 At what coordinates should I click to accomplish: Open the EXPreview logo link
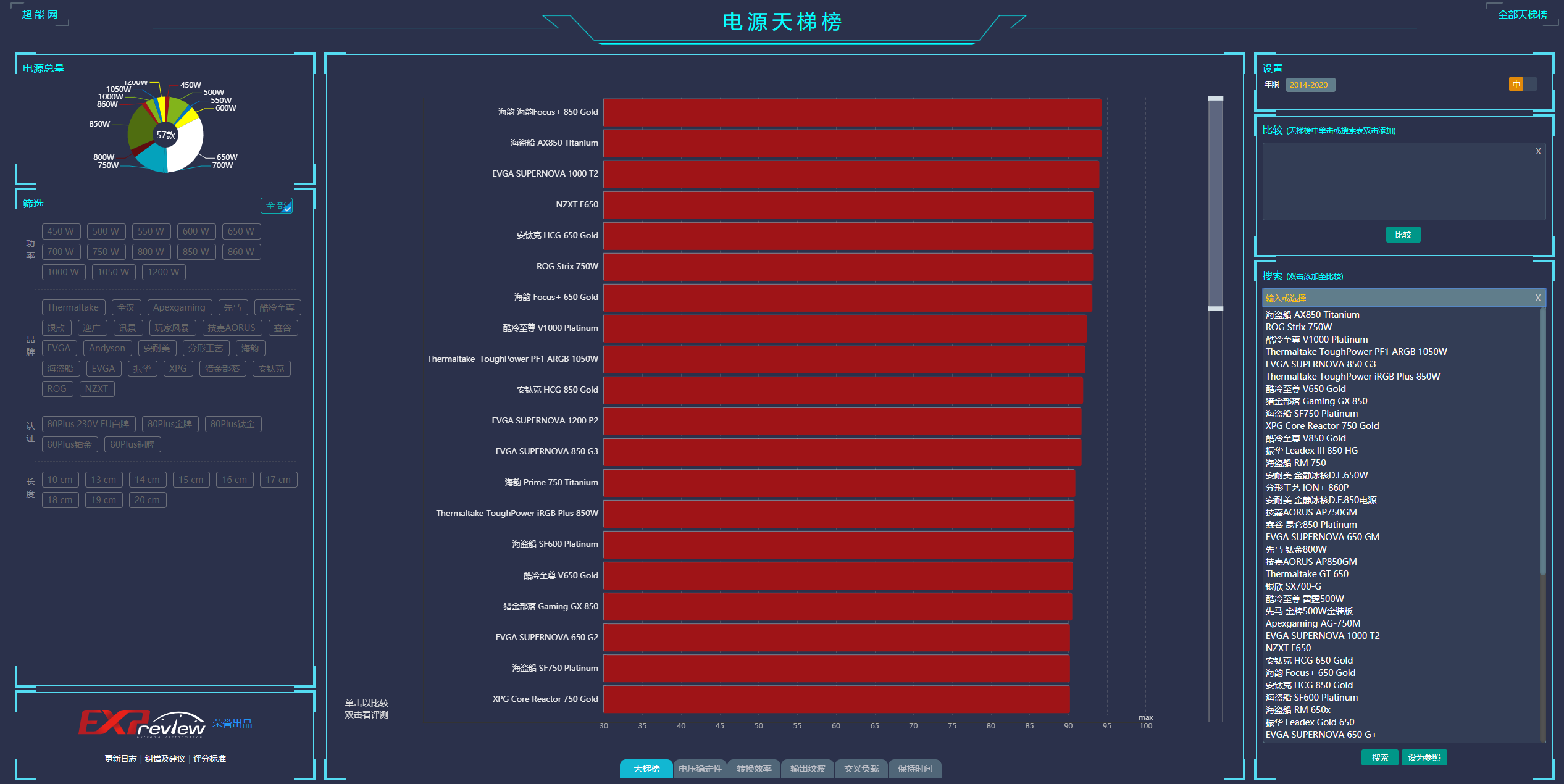pyautogui.click(x=142, y=724)
